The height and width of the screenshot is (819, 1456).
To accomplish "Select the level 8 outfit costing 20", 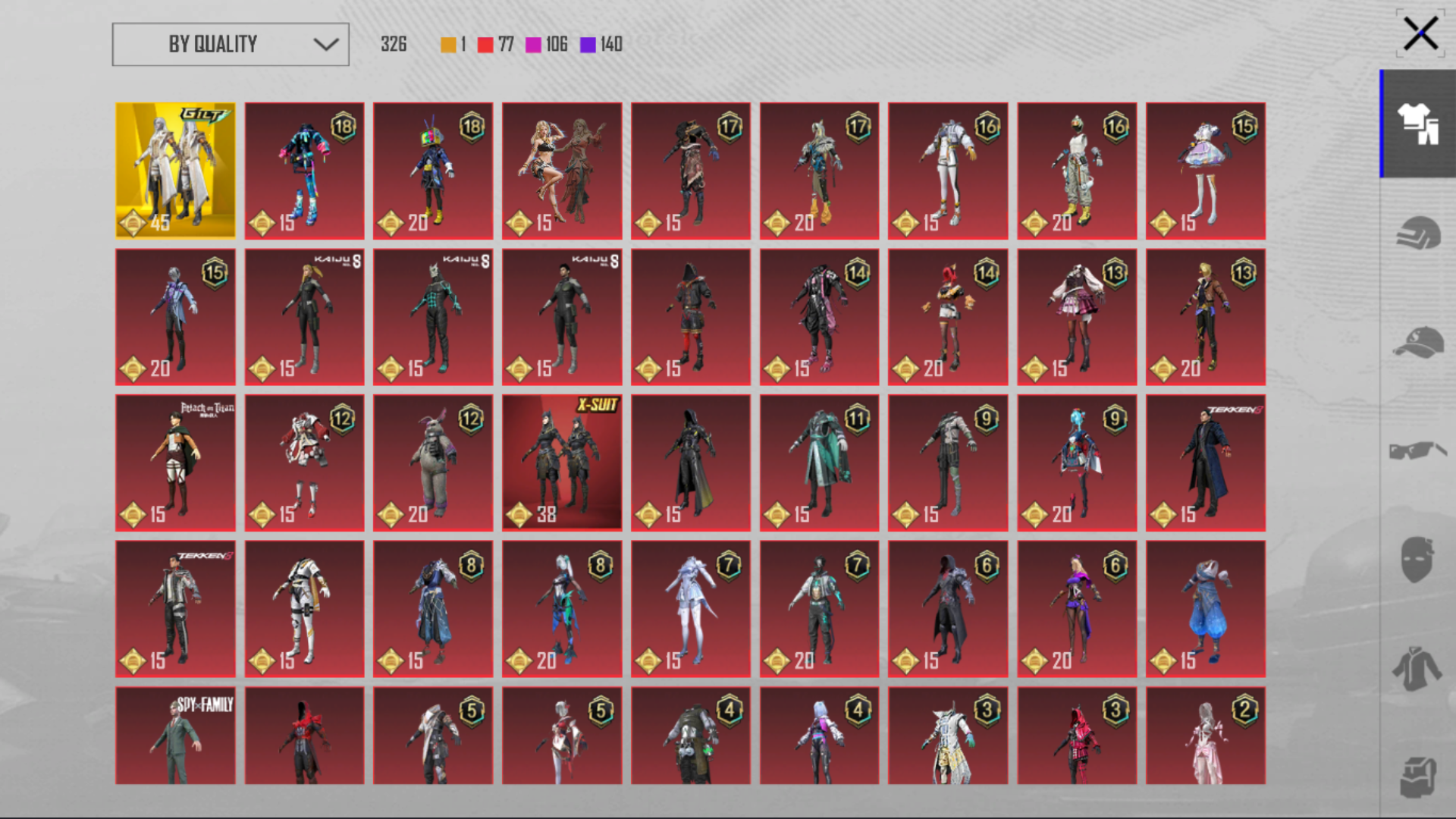I will [562, 609].
